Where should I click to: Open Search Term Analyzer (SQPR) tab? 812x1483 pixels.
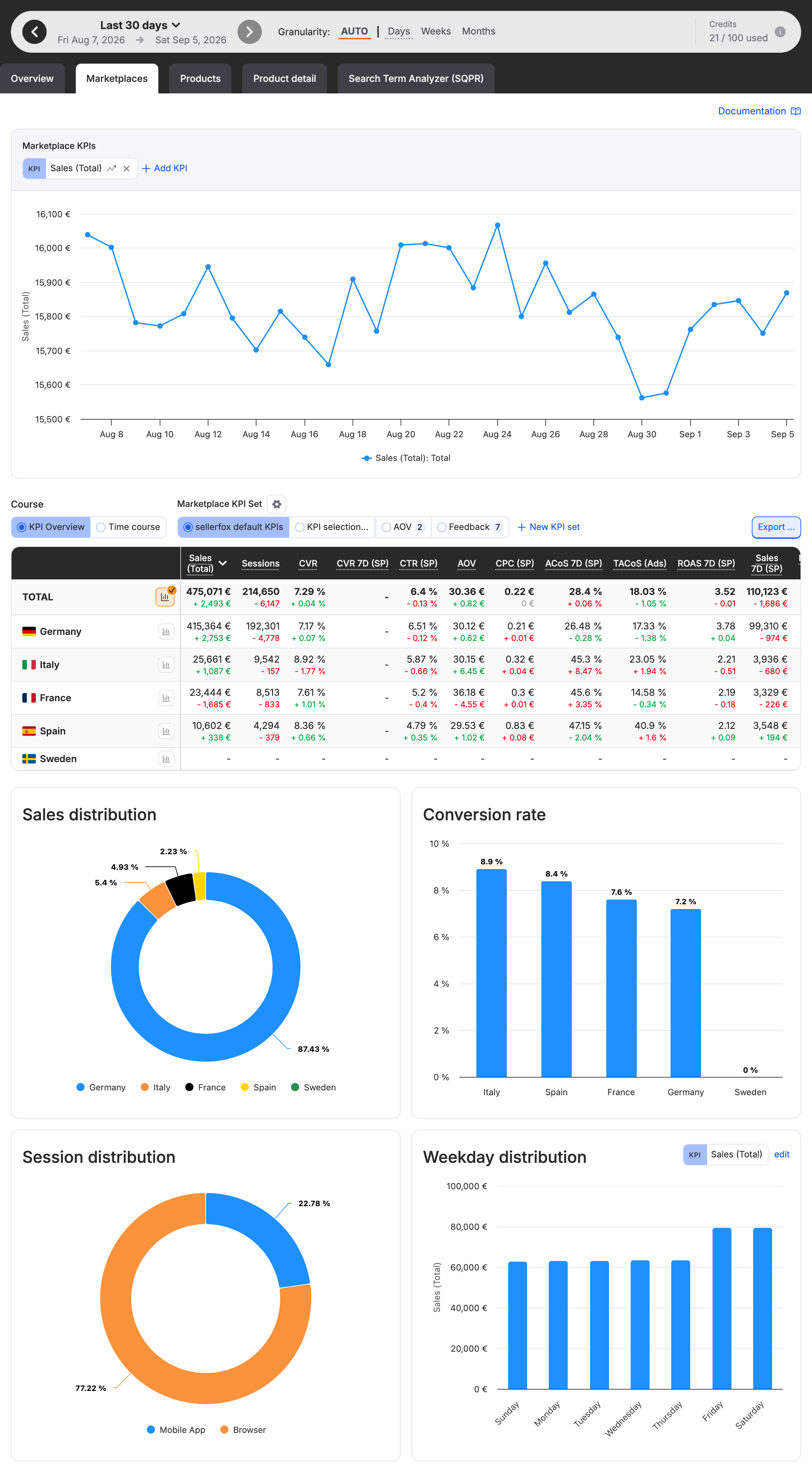tap(415, 78)
